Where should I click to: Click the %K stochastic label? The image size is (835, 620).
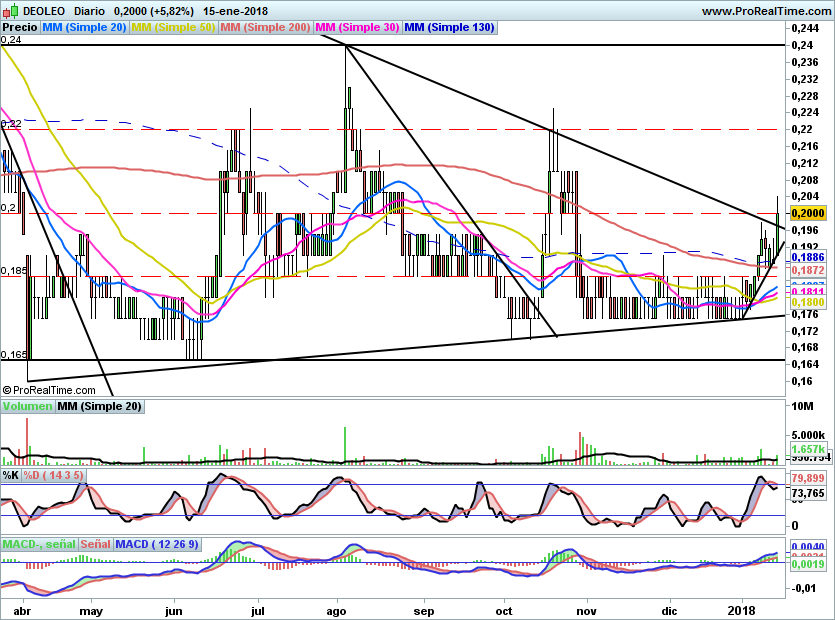(x=11, y=474)
